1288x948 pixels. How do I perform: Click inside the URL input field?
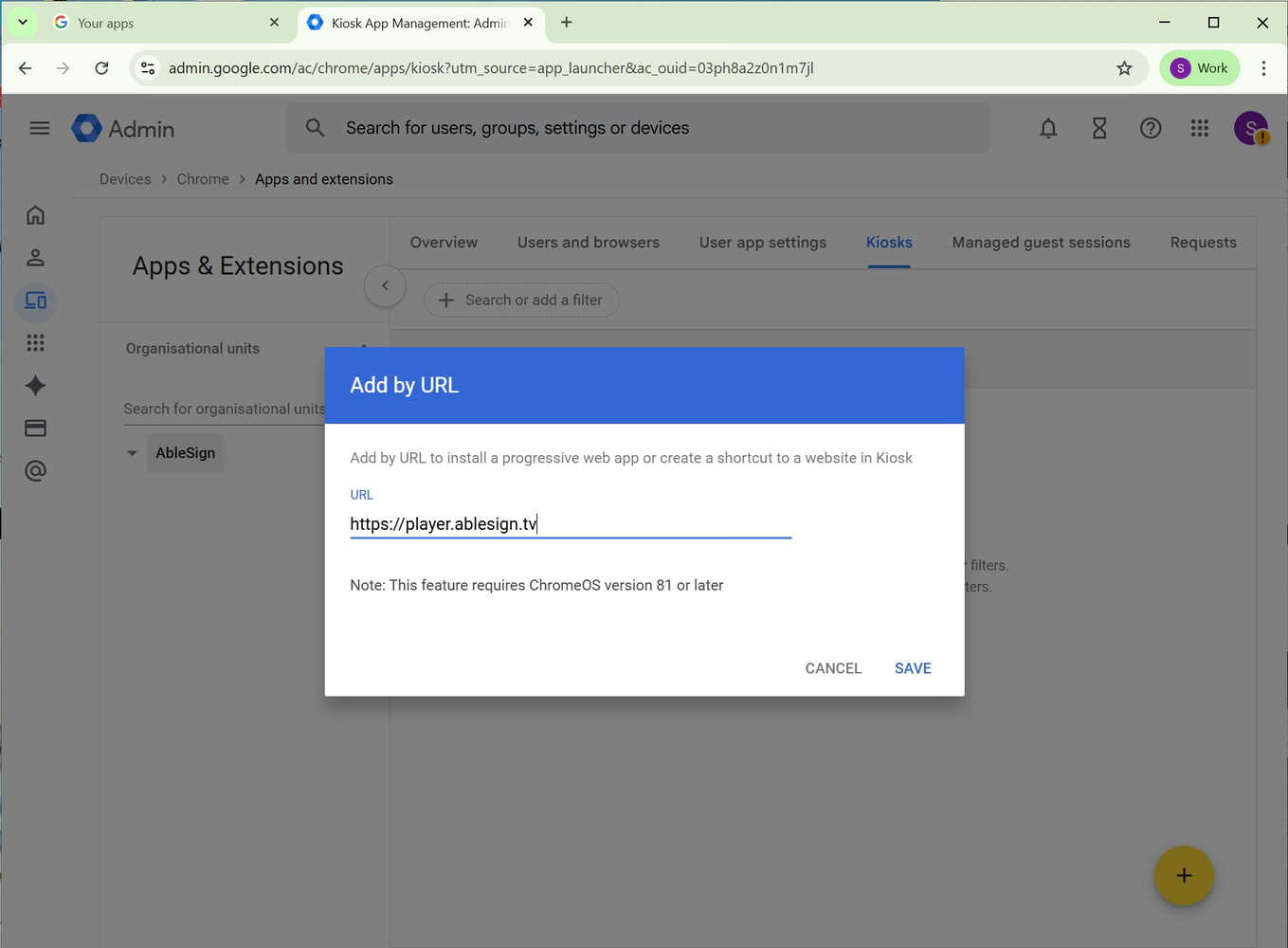[x=569, y=523]
